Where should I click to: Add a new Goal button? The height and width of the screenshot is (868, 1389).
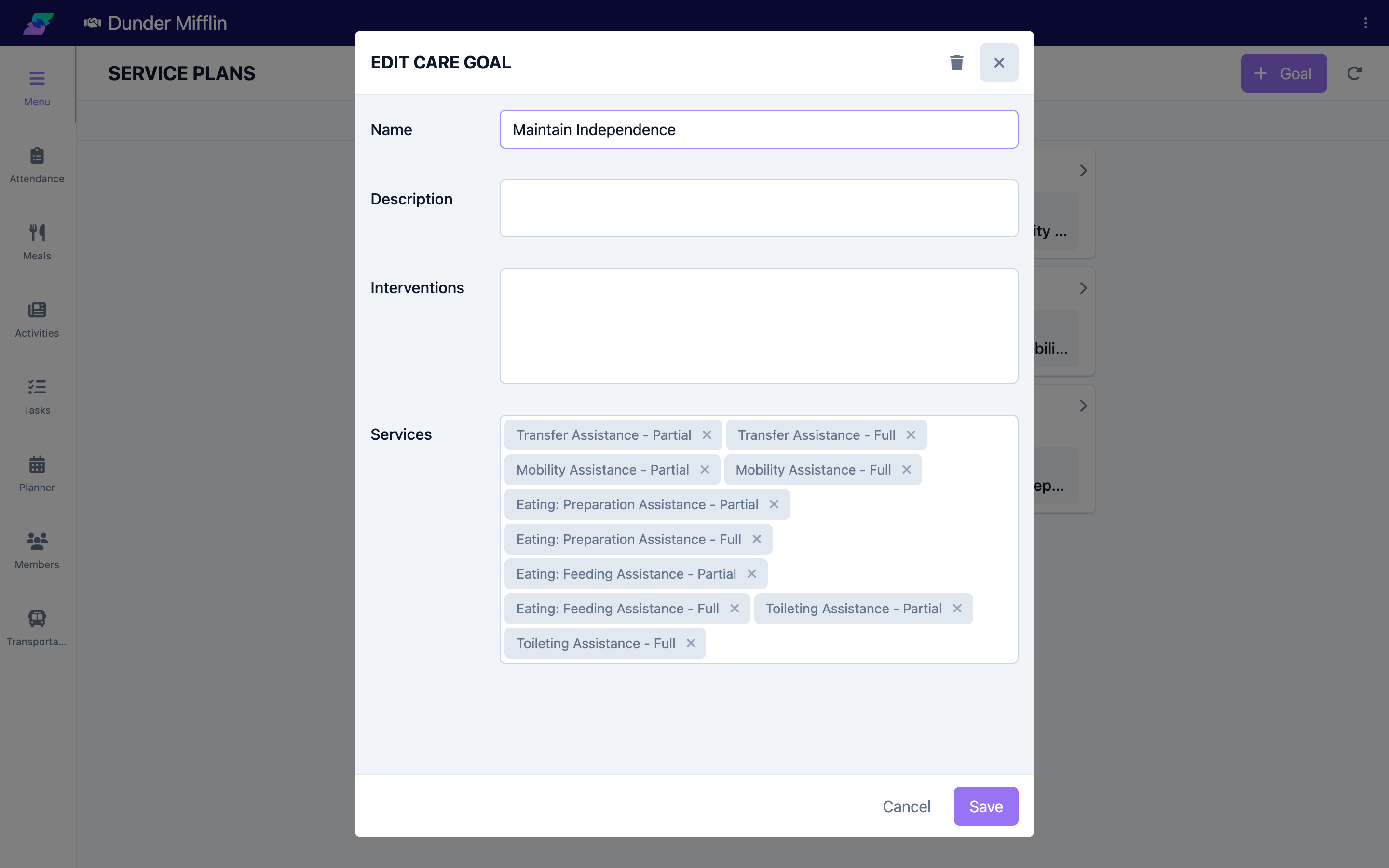[1284, 73]
